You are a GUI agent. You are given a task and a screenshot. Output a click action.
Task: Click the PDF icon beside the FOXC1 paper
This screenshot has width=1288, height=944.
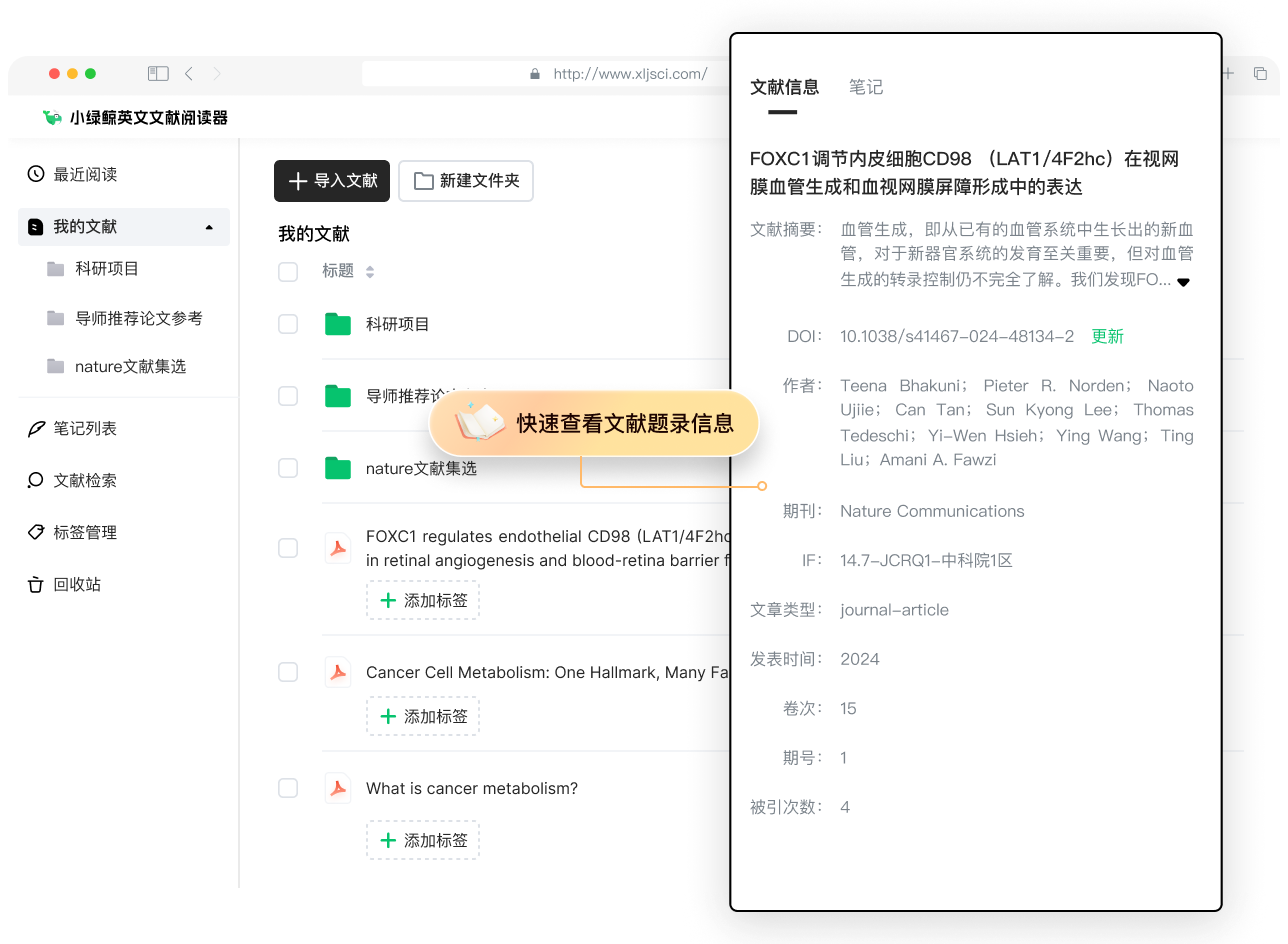pyautogui.click(x=338, y=548)
